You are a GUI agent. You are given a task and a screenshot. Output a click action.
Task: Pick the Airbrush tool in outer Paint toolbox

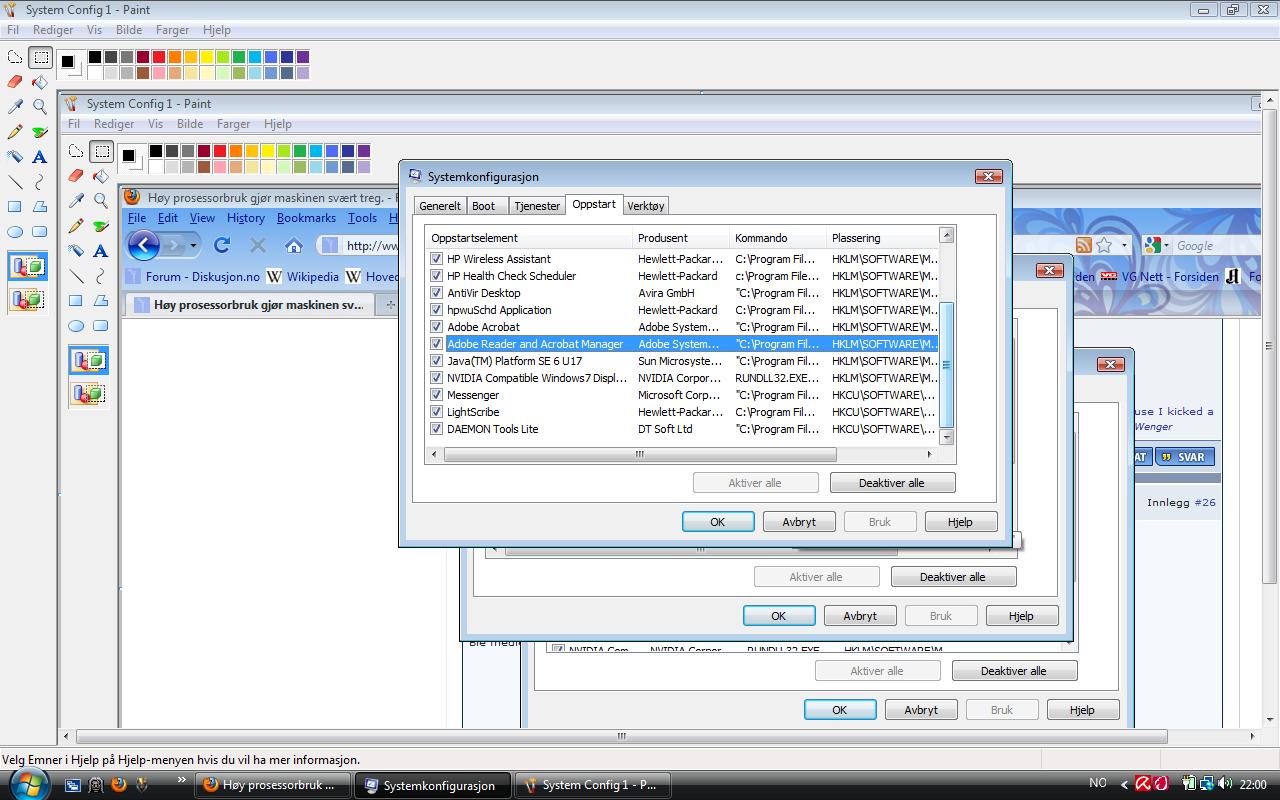(x=15, y=157)
